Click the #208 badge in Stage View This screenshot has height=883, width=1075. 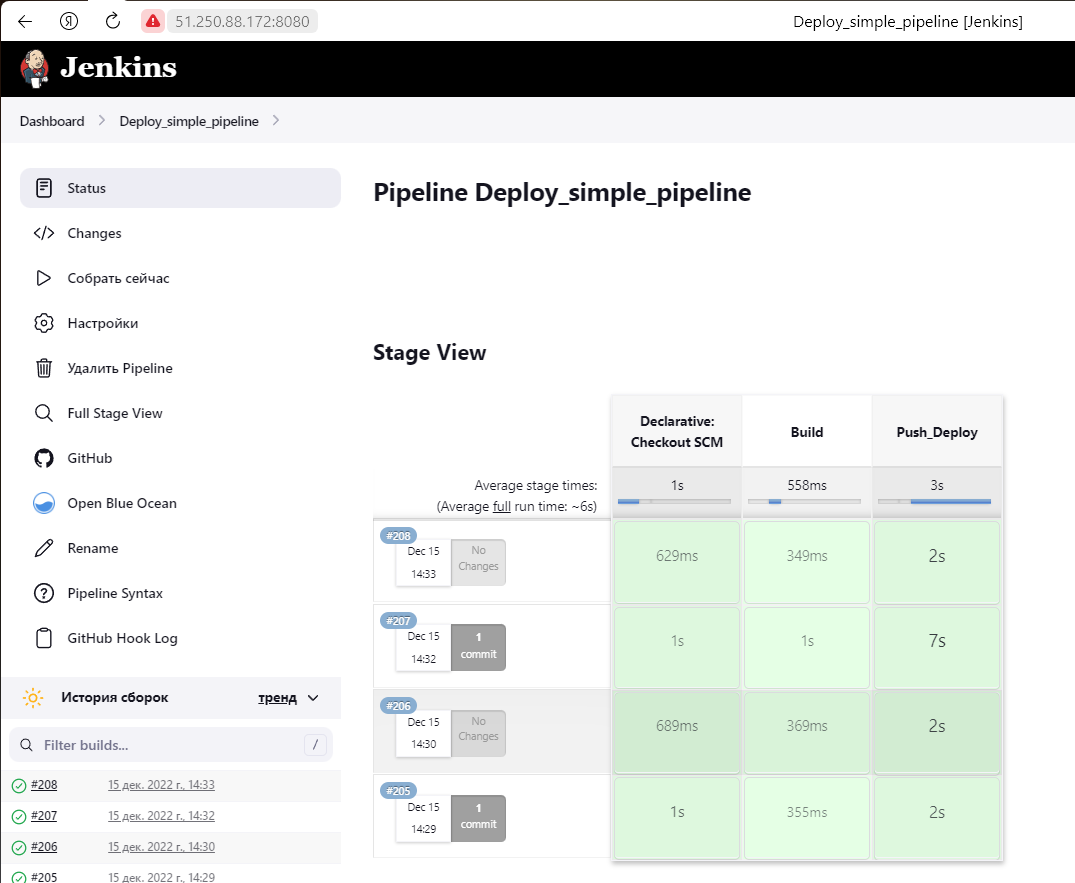pyautogui.click(x=398, y=536)
